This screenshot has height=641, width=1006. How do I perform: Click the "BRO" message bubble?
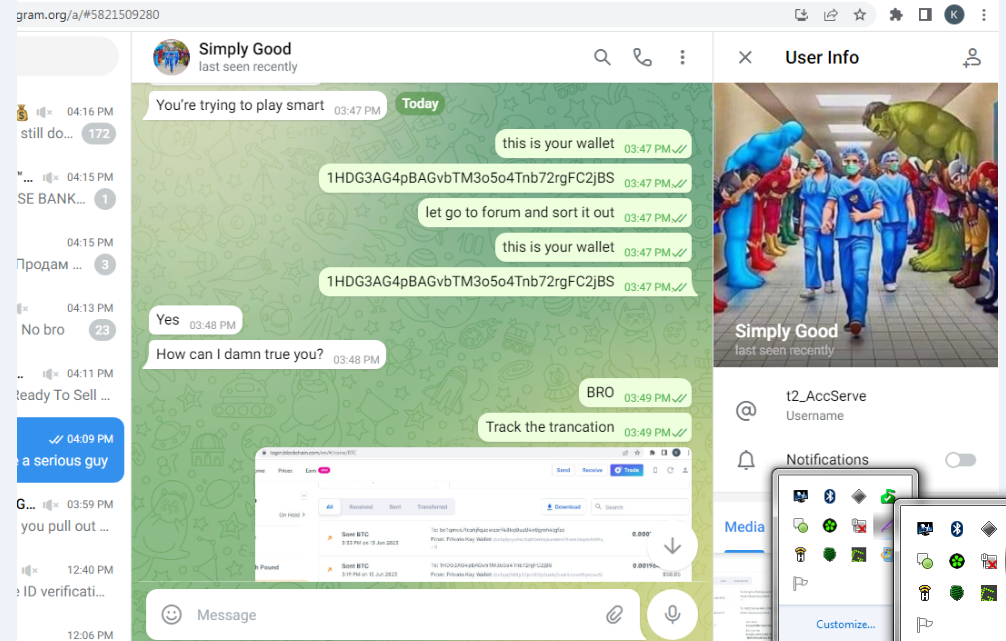(635, 393)
